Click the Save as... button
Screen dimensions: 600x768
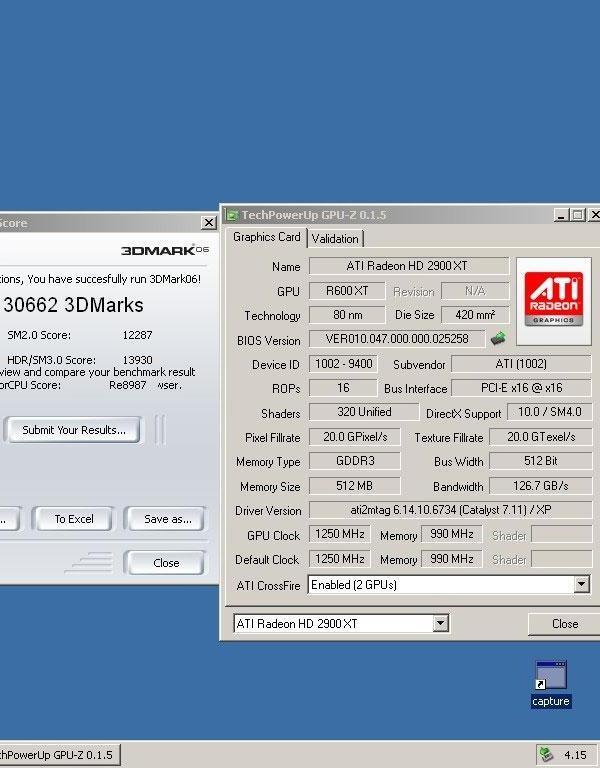[168, 519]
